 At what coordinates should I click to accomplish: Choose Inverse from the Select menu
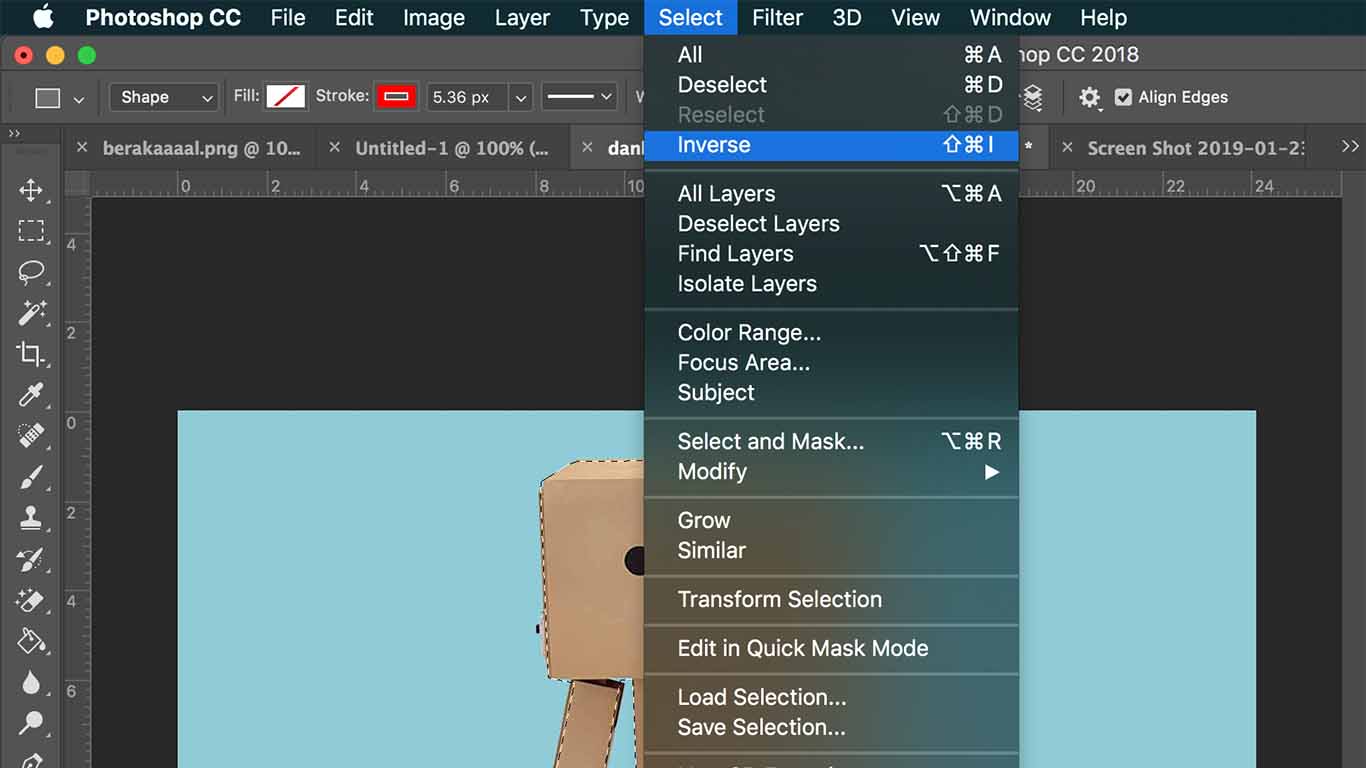[713, 145]
